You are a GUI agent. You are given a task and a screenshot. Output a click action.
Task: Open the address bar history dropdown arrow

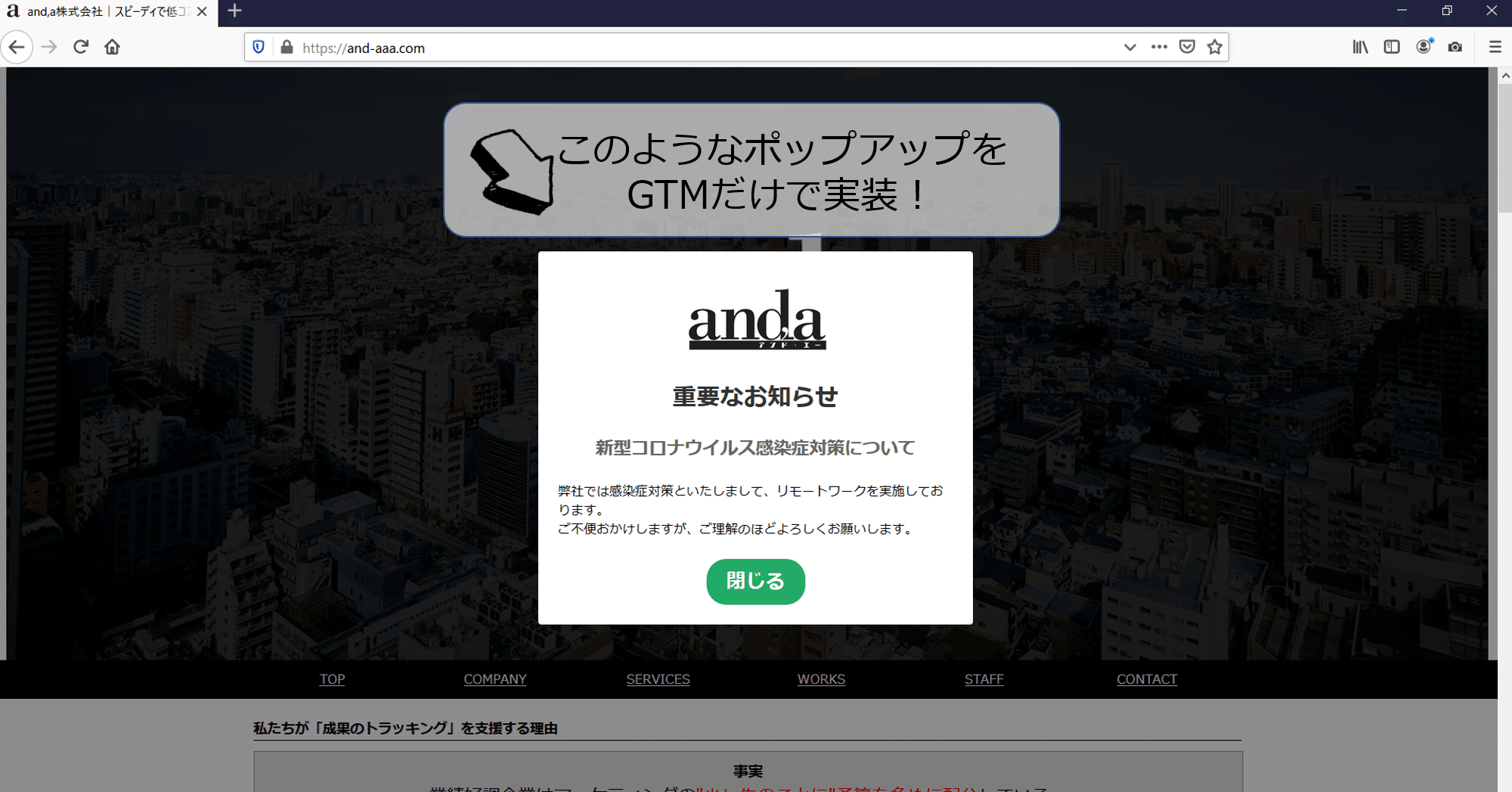[x=1129, y=47]
